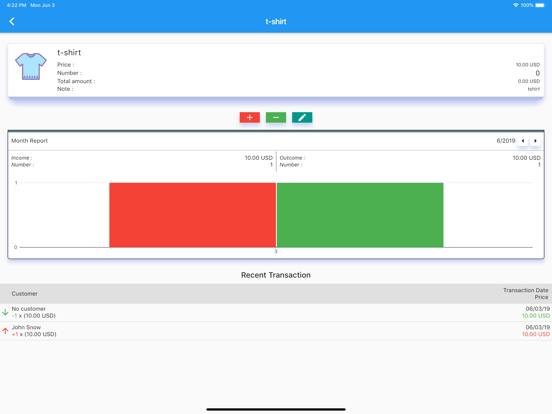Click the Price value 10.00 USD in card
Screen dimensions: 552x414
(528, 65)
